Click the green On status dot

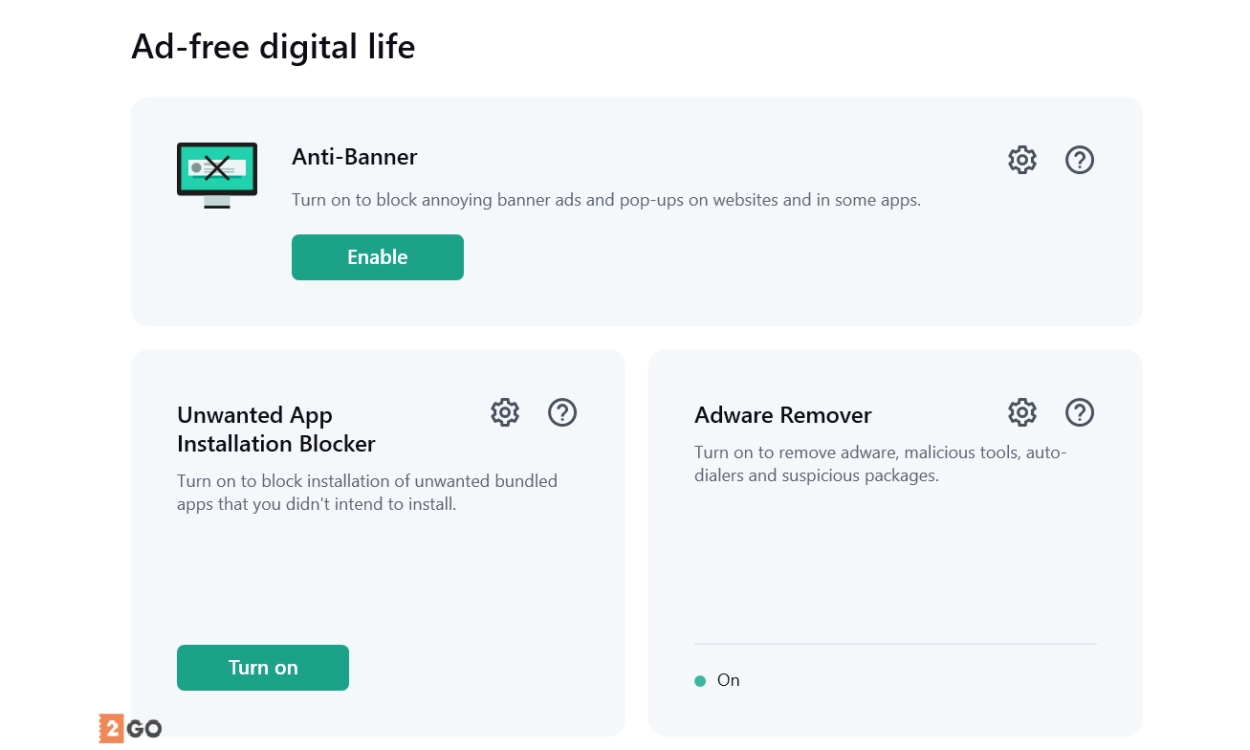point(700,681)
